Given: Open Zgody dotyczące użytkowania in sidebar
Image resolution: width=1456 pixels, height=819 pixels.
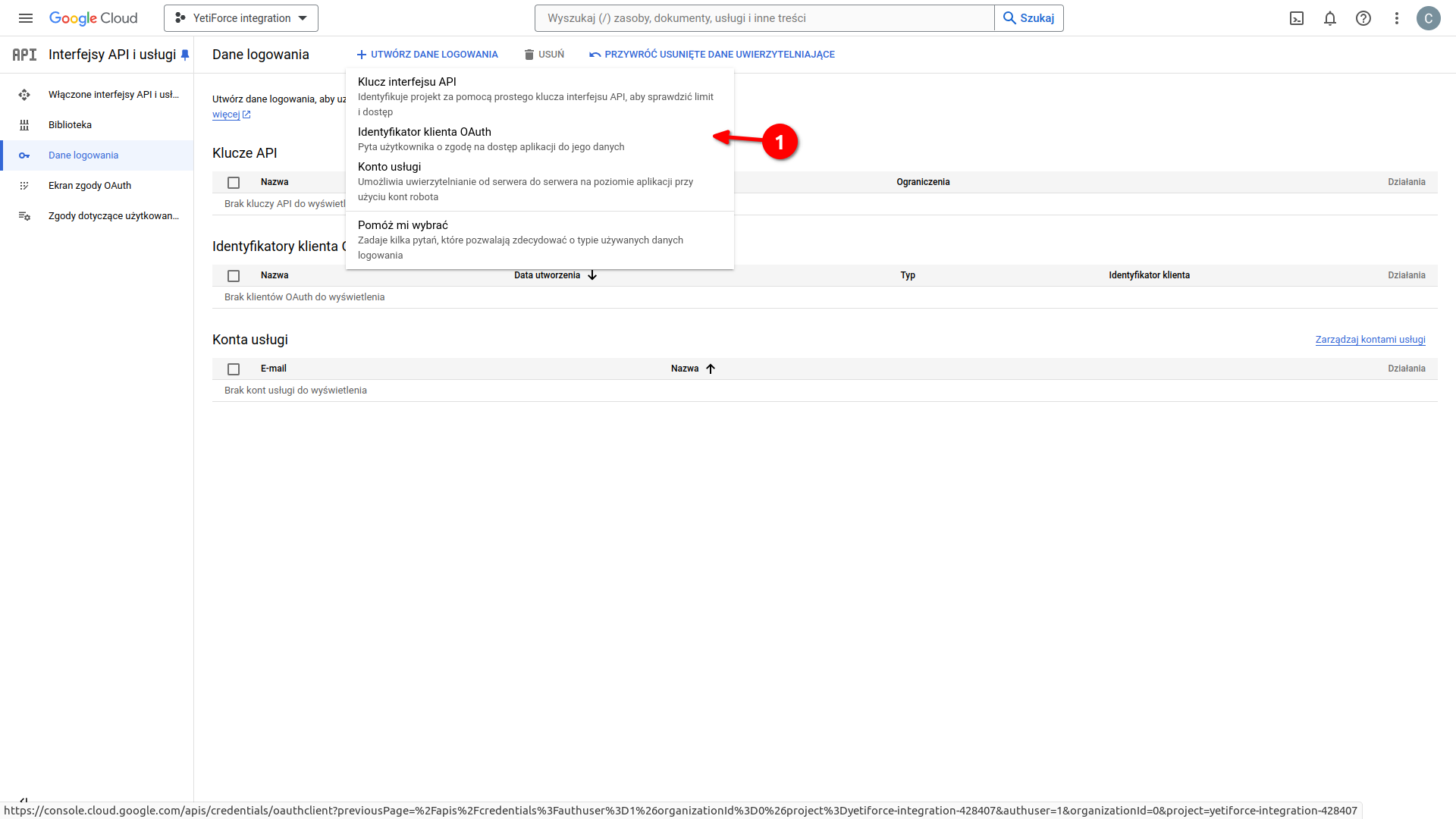Looking at the screenshot, I should coord(97,216).
